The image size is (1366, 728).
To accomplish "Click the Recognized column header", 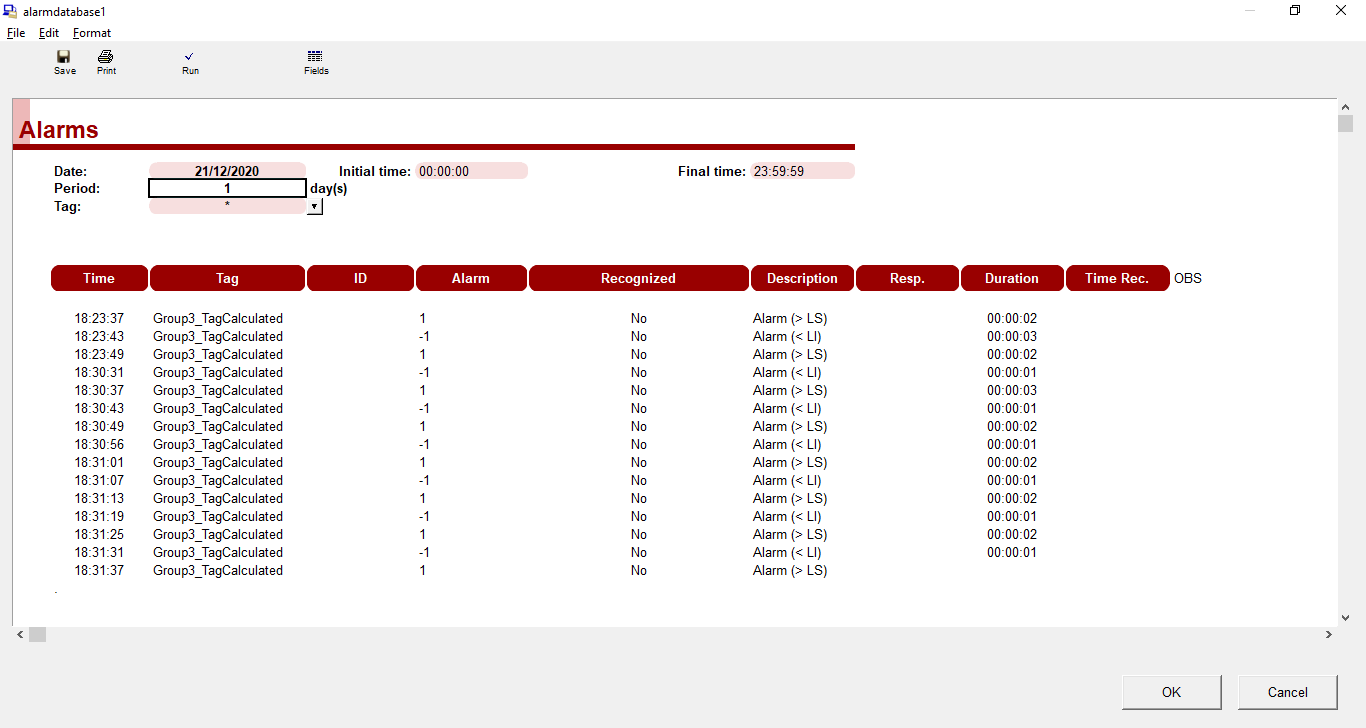I will 638,278.
